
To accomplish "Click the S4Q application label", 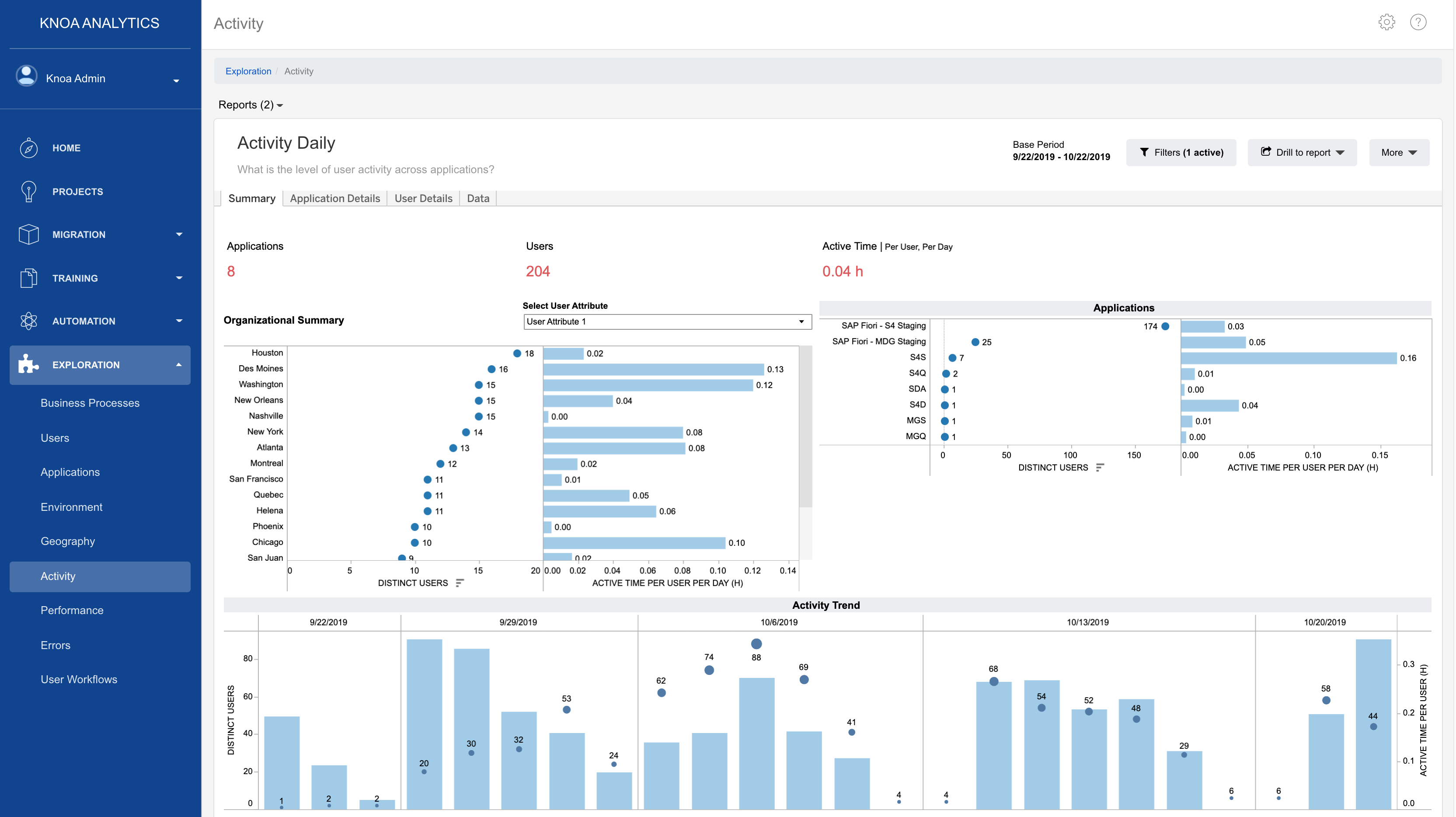I will pos(917,373).
